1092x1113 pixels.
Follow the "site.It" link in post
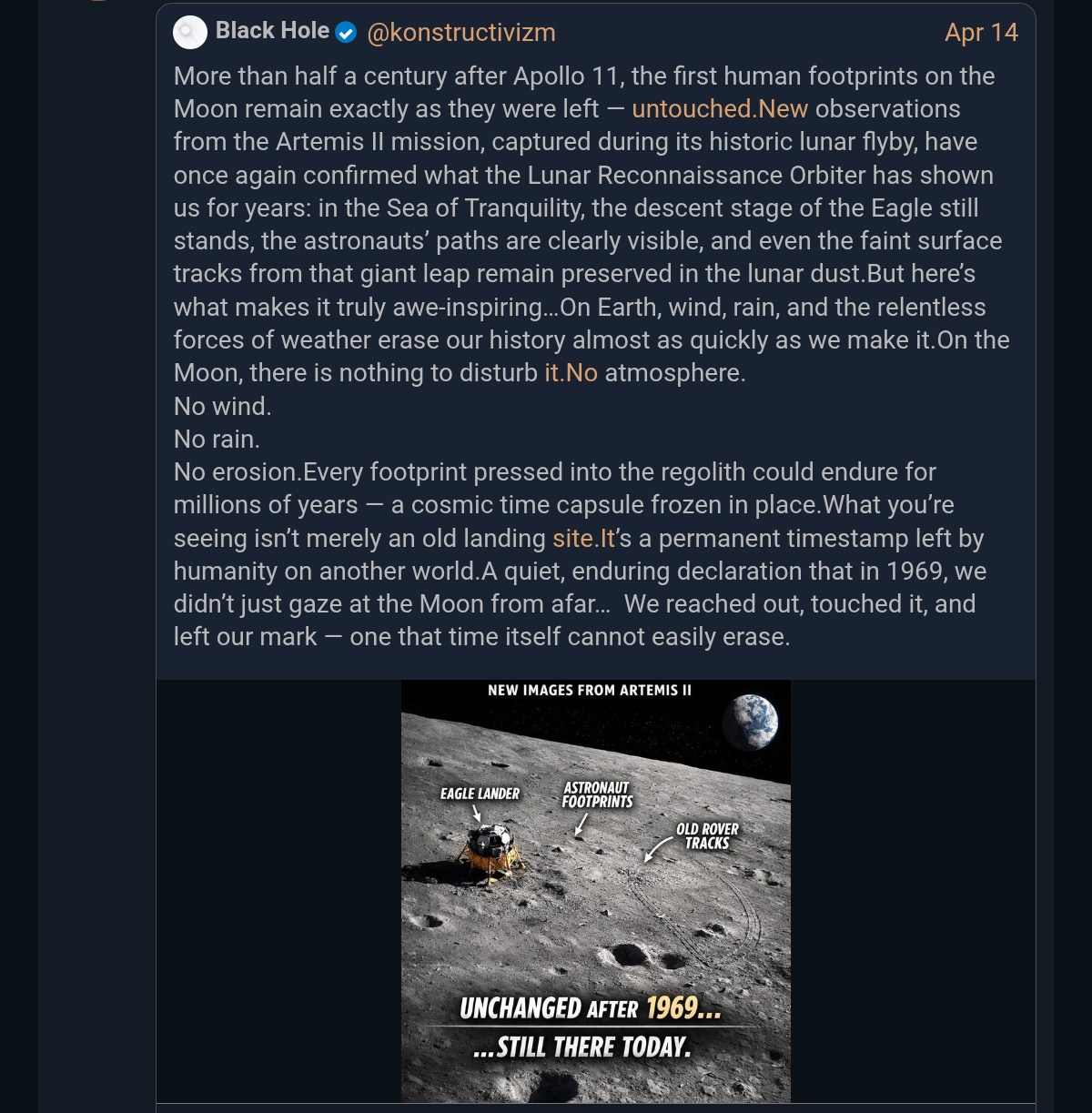coord(584,539)
